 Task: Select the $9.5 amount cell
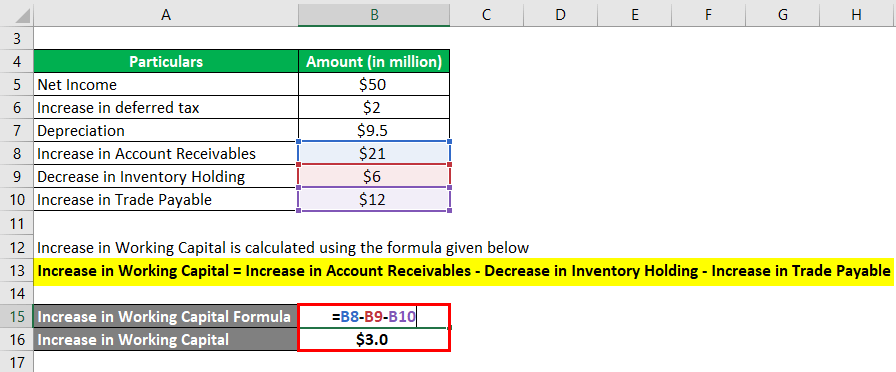pyautogui.click(x=374, y=130)
